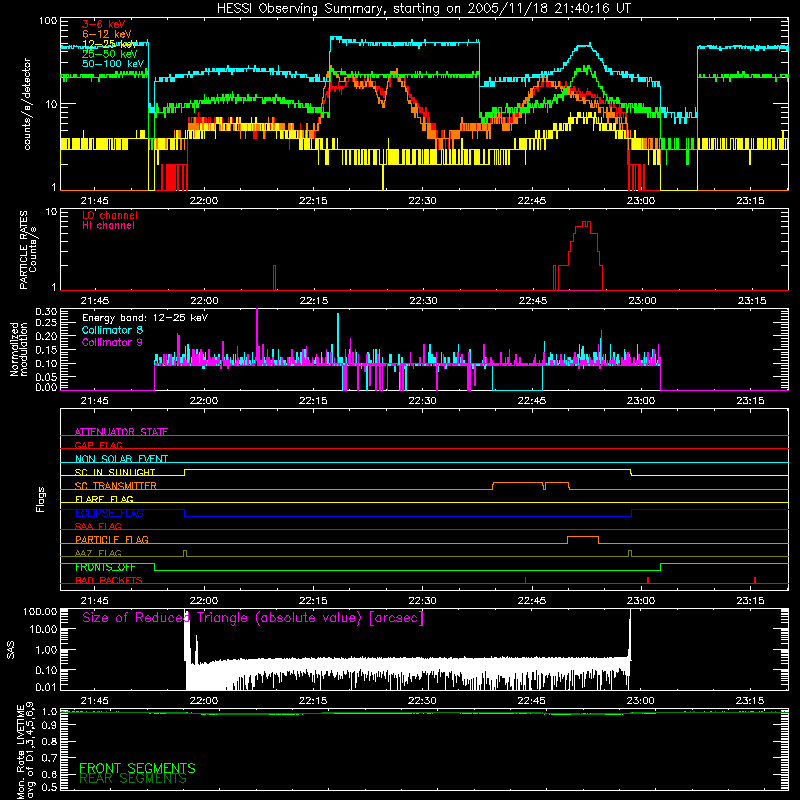Viewport: 800px width, 800px height.
Task: Click the 'SC_IN_SUNLIGHT' flag label
Action: click(x=115, y=472)
